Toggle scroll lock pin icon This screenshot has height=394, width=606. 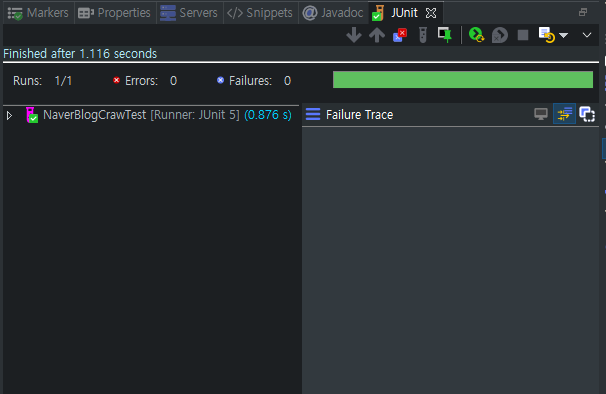(444, 34)
